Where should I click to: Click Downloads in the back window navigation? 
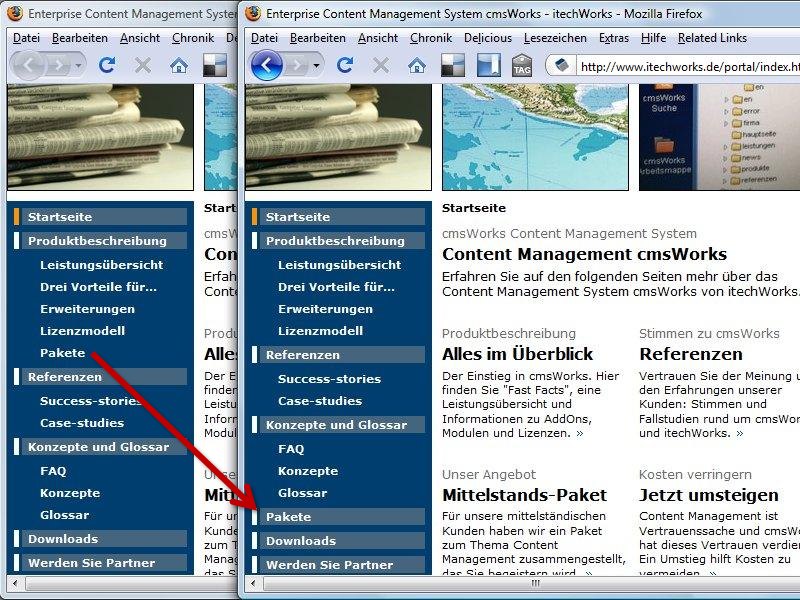pos(101,539)
